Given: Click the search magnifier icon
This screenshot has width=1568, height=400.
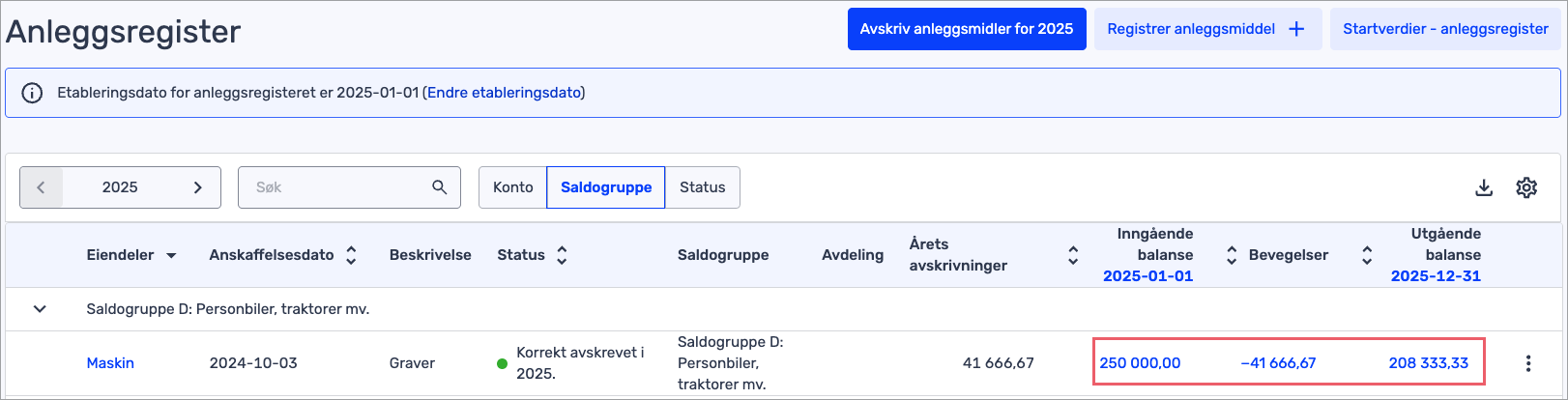Looking at the screenshot, I should 439,187.
